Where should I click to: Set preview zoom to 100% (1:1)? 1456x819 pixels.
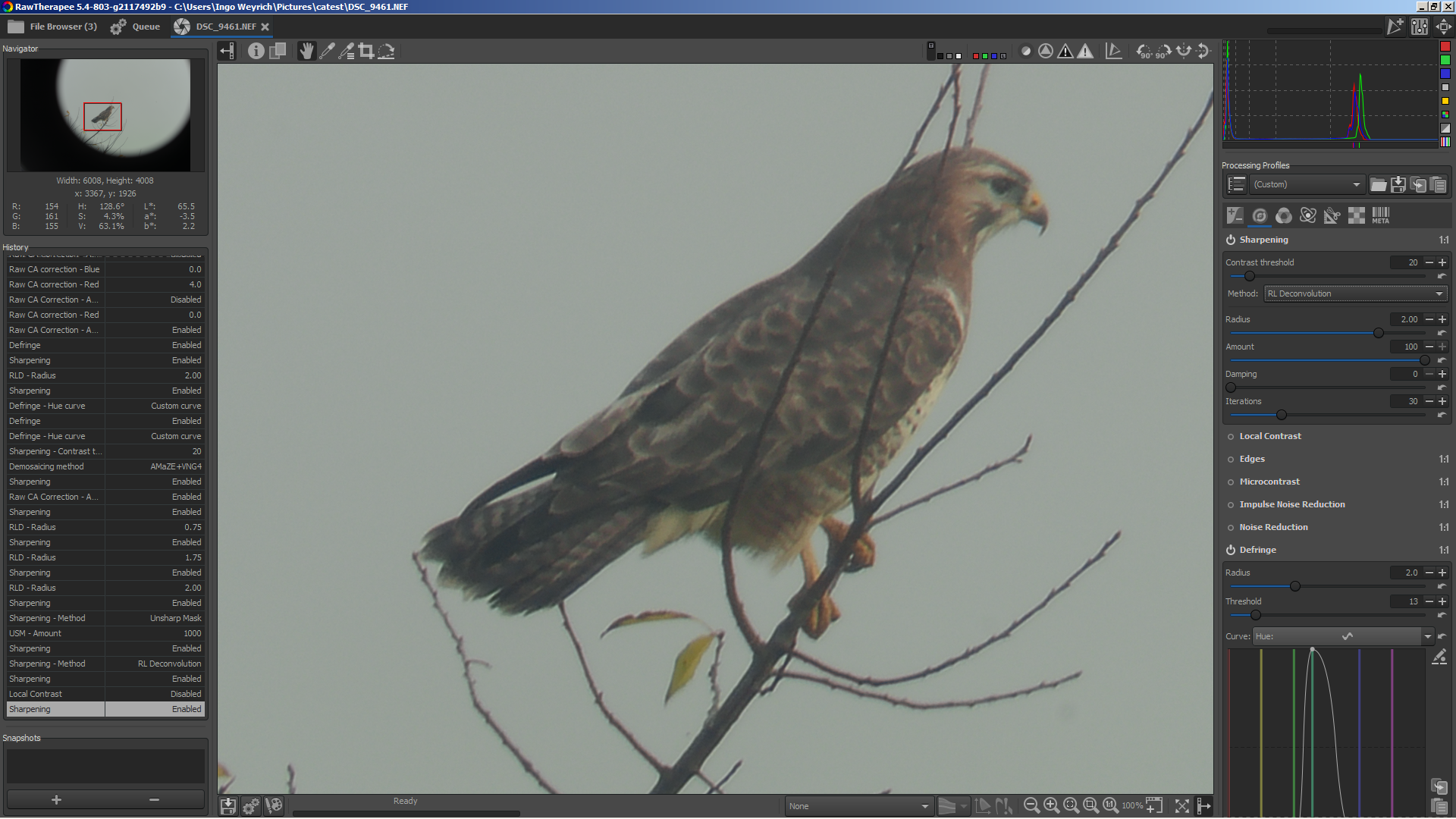tap(1110, 805)
